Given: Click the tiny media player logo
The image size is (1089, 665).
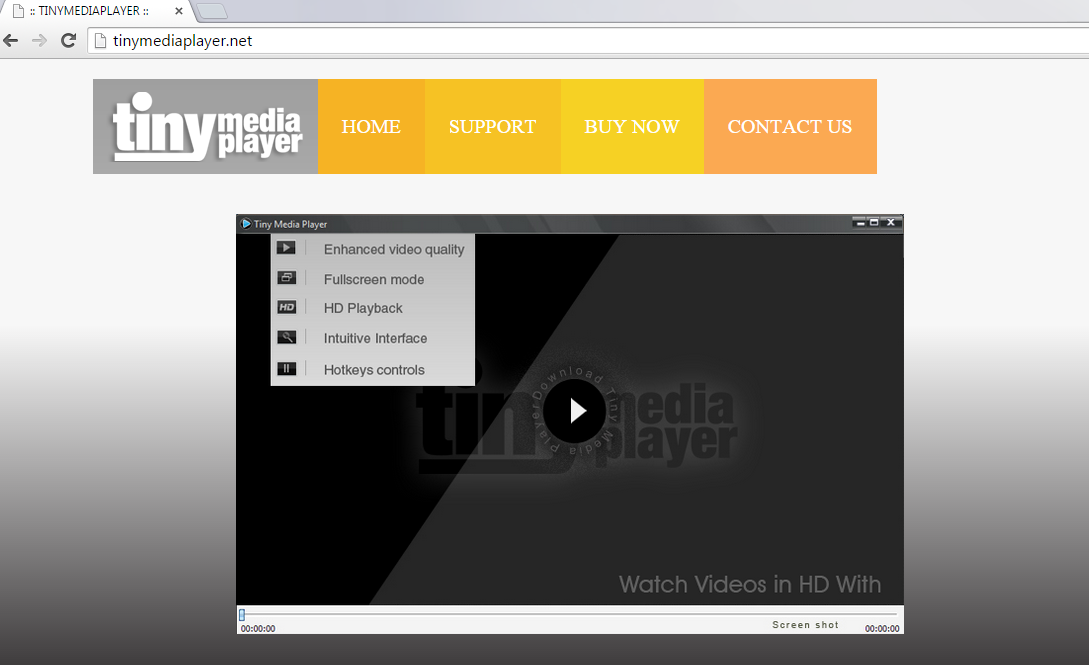Looking at the screenshot, I should point(206,126).
